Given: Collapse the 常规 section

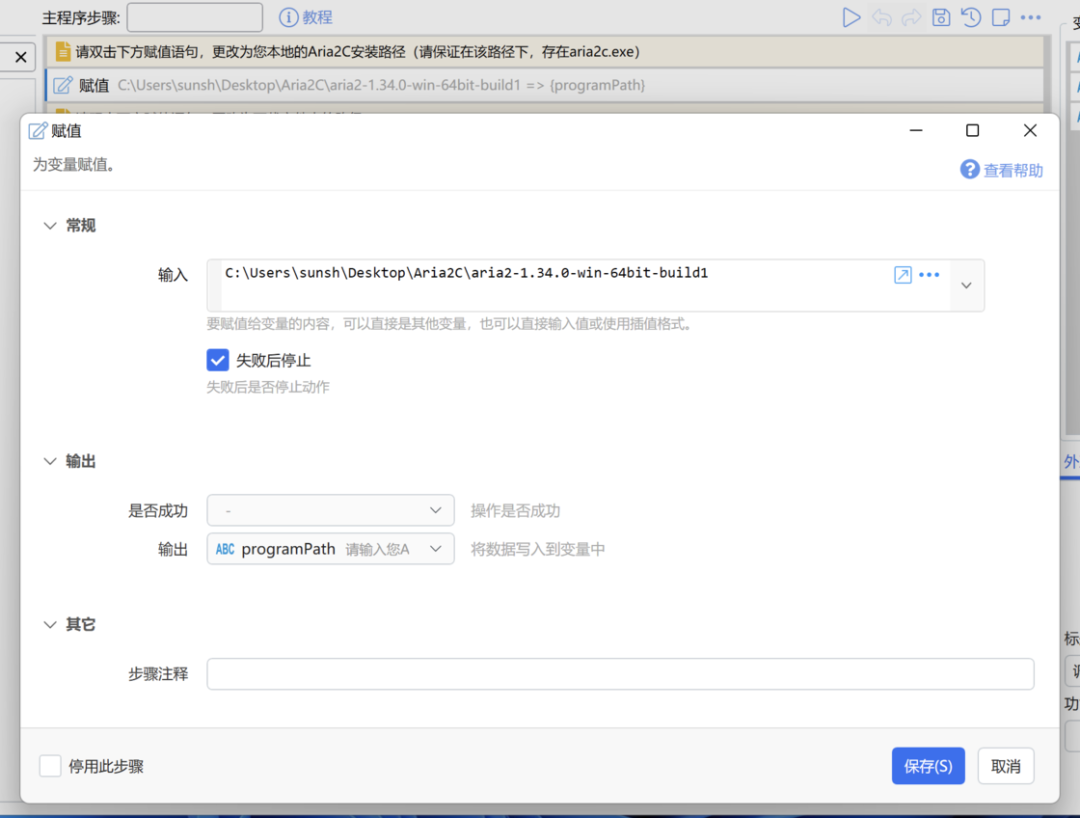Looking at the screenshot, I should click(50, 226).
